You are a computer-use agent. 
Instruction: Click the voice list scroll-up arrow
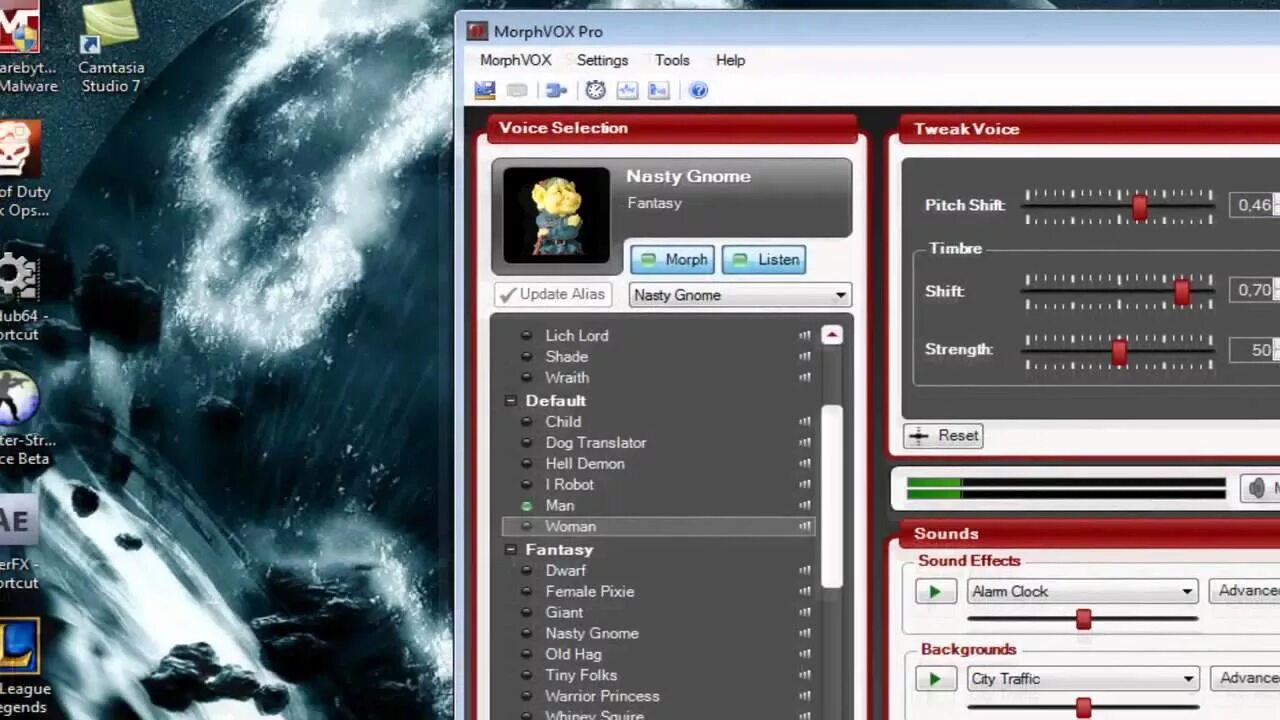point(832,335)
